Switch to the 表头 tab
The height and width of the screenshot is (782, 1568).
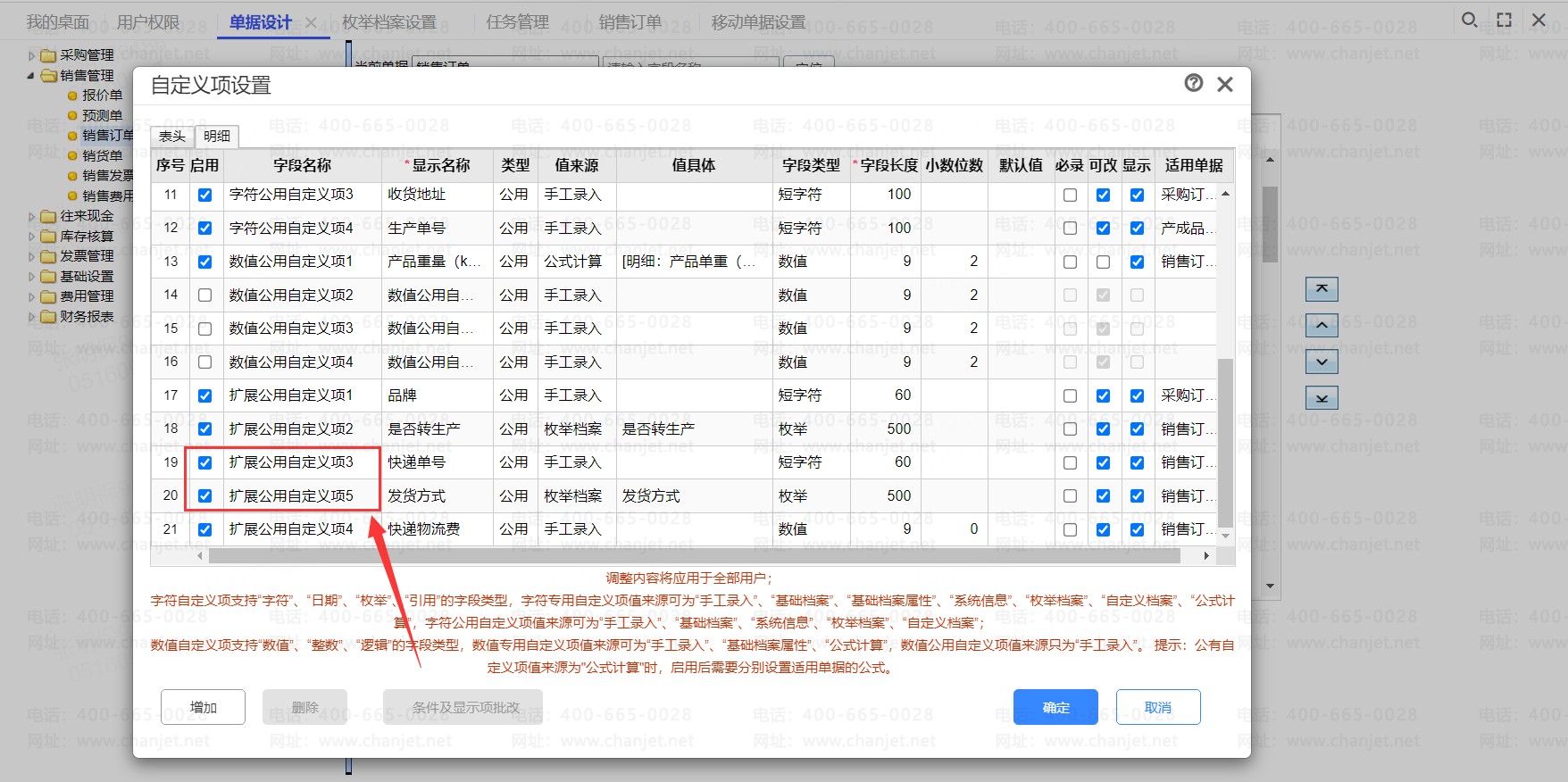point(172,136)
